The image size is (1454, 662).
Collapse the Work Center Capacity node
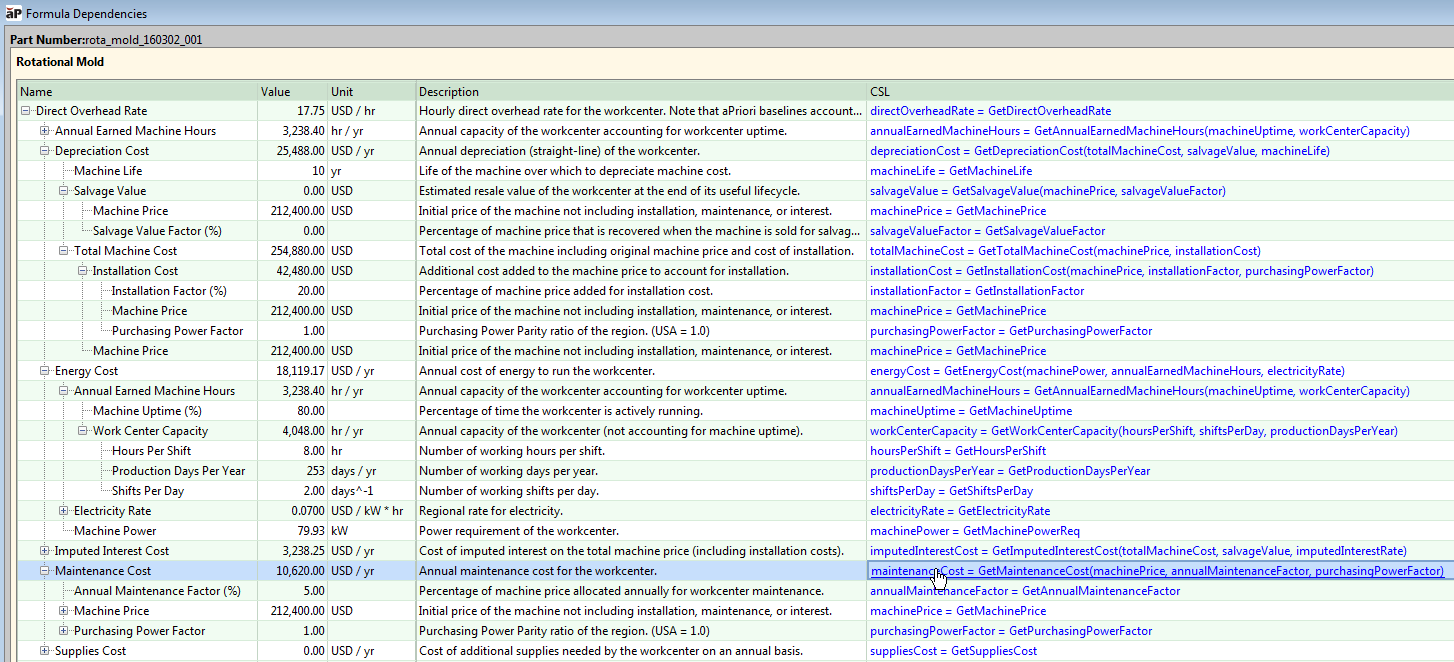click(82, 431)
